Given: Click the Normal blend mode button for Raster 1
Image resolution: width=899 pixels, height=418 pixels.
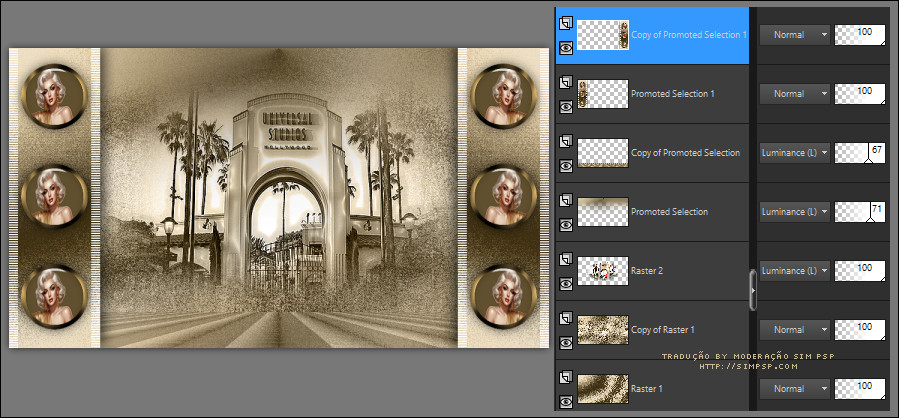Looking at the screenshot, I should pyautogui.click(x=795, y=388).
